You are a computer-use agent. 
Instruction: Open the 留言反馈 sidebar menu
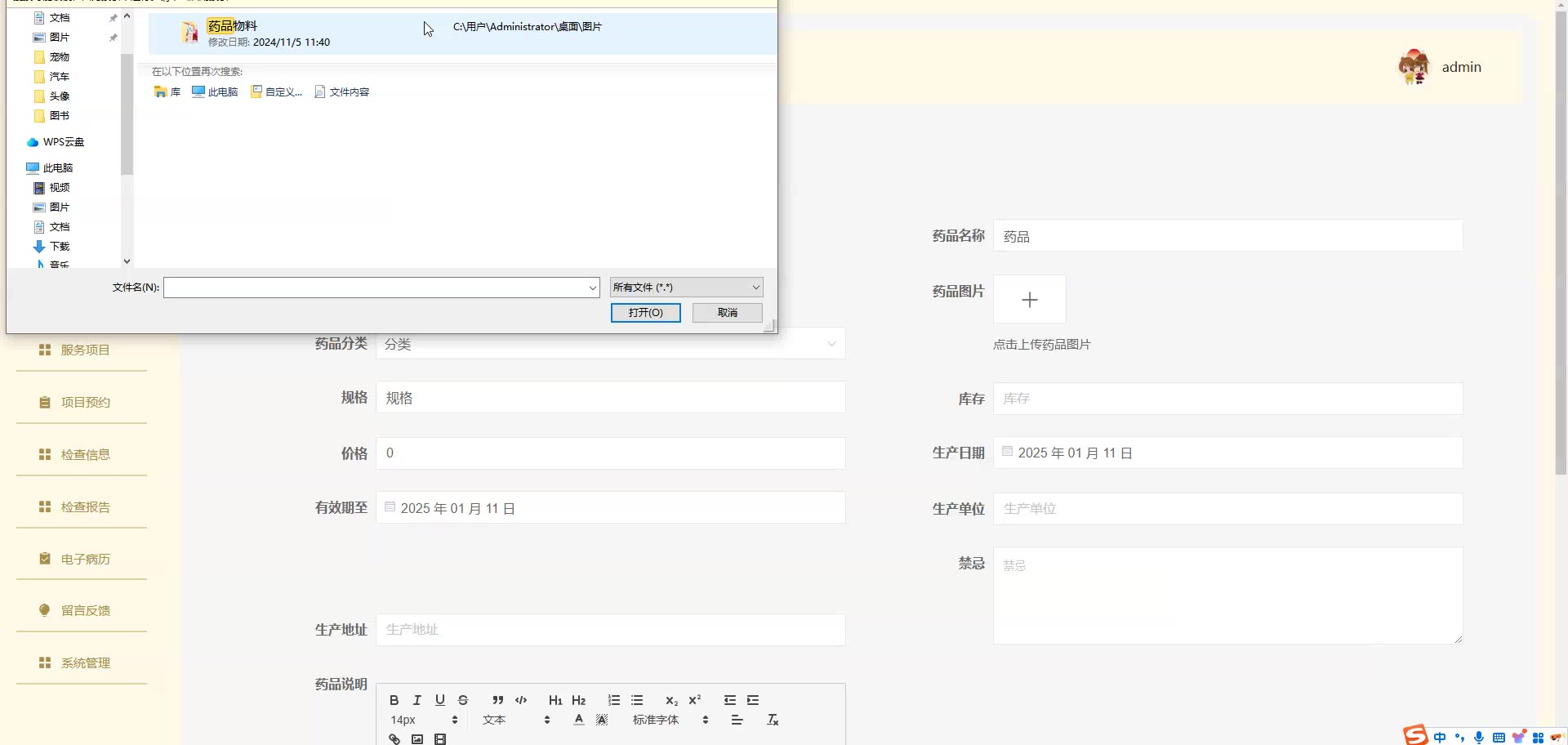coord(82,610)
